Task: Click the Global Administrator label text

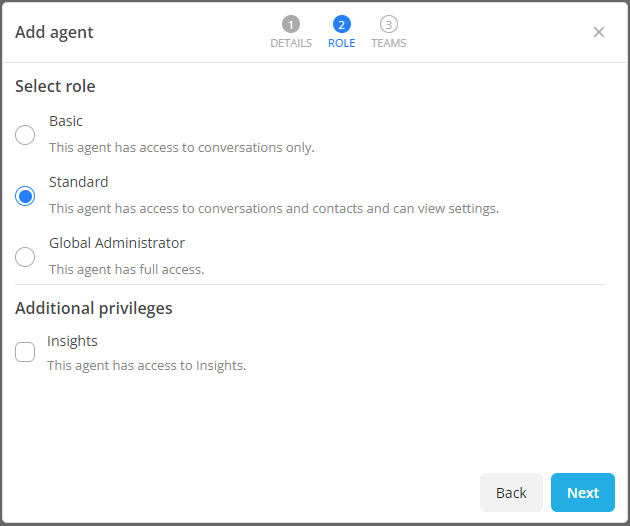Action: click(117, 243)
